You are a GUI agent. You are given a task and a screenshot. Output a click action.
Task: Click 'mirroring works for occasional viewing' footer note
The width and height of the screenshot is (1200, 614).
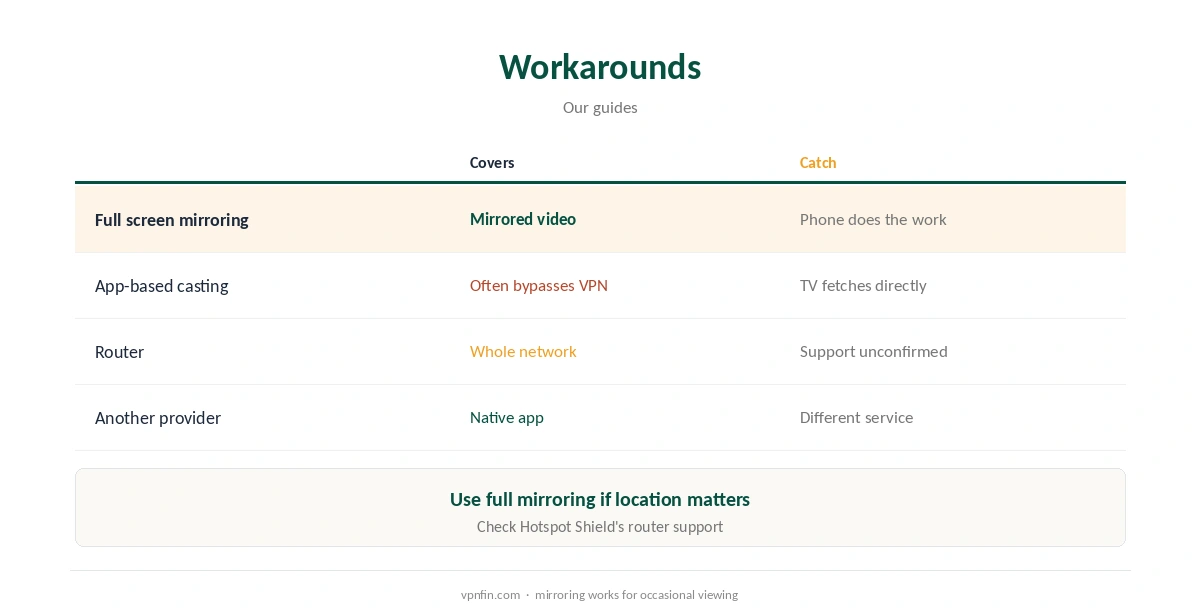click(x=636, y=595)
